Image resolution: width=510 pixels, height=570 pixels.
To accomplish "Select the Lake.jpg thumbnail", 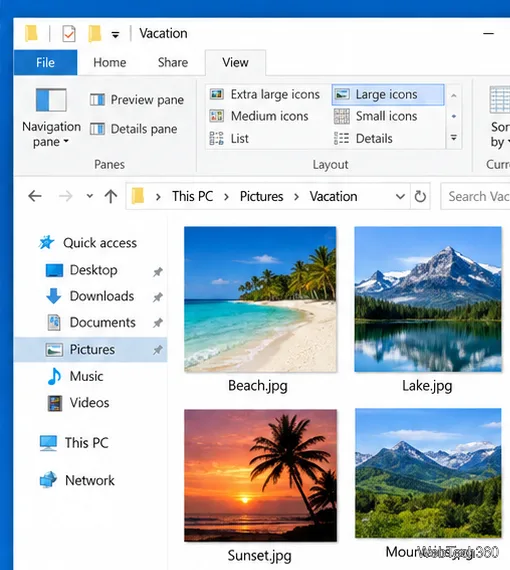I will point(428,299).
